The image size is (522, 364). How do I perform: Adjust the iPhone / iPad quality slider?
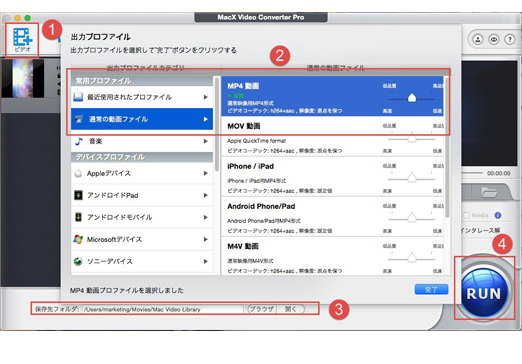pos(412,178)
